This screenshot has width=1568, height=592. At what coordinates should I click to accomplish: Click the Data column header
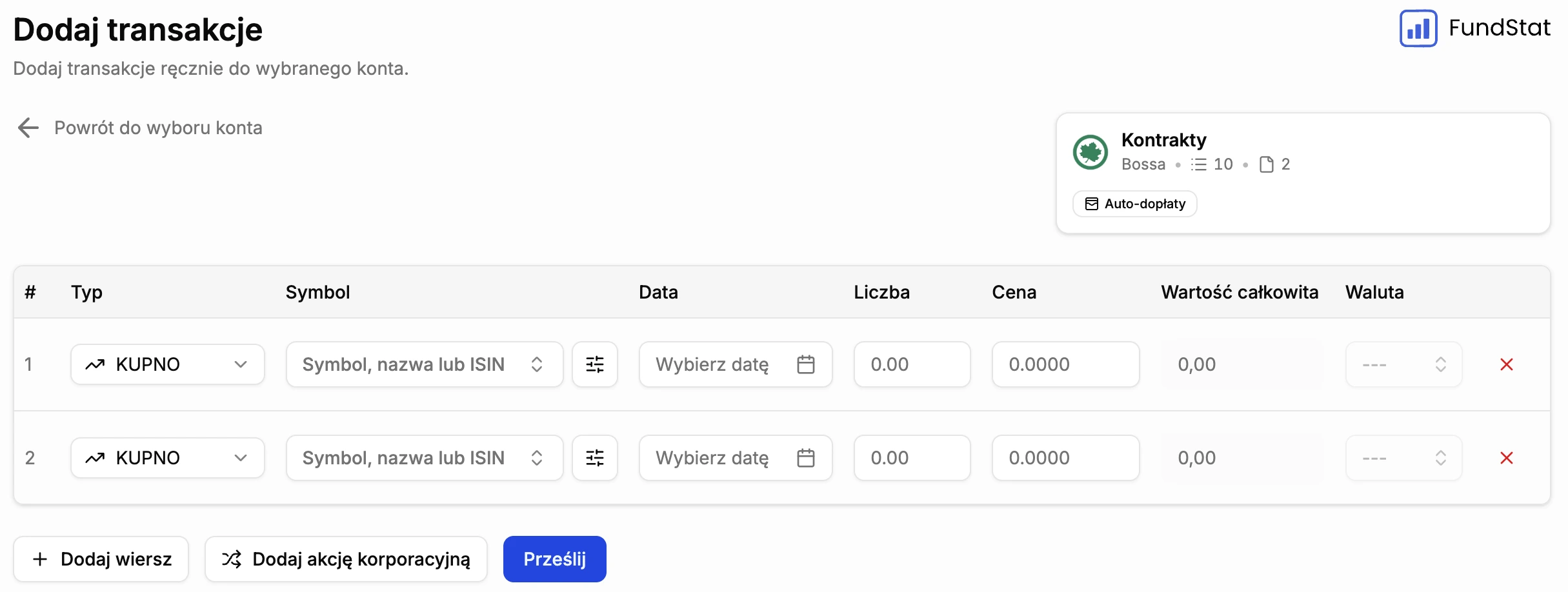tap(658, 292)
